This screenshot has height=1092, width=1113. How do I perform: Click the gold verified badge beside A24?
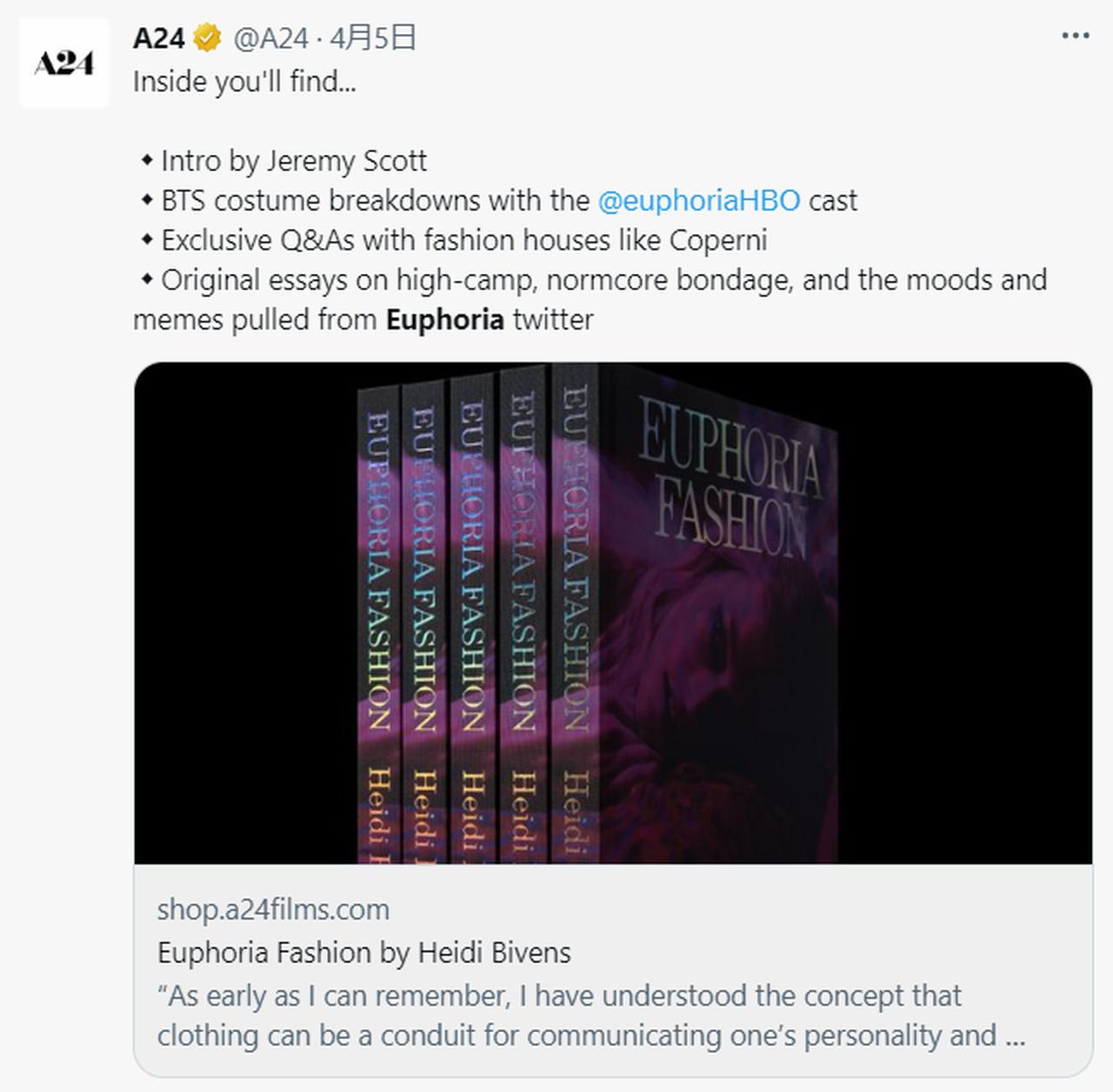[x=207, y=38]
